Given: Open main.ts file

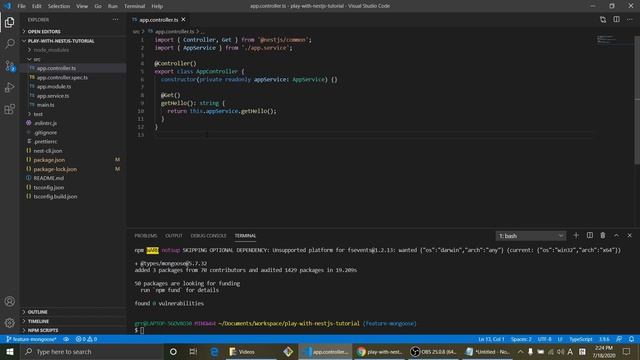Looking at the screenshot, I should [x=73, y=104].
